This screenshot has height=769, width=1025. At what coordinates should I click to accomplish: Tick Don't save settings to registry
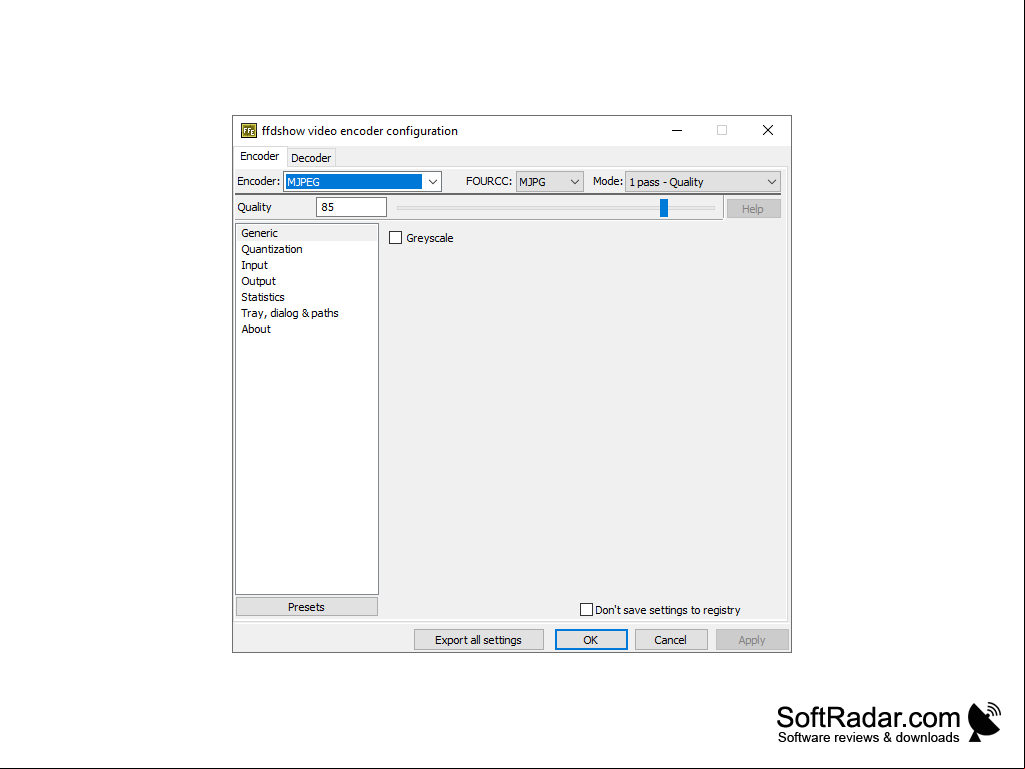(x=586, y=609)
